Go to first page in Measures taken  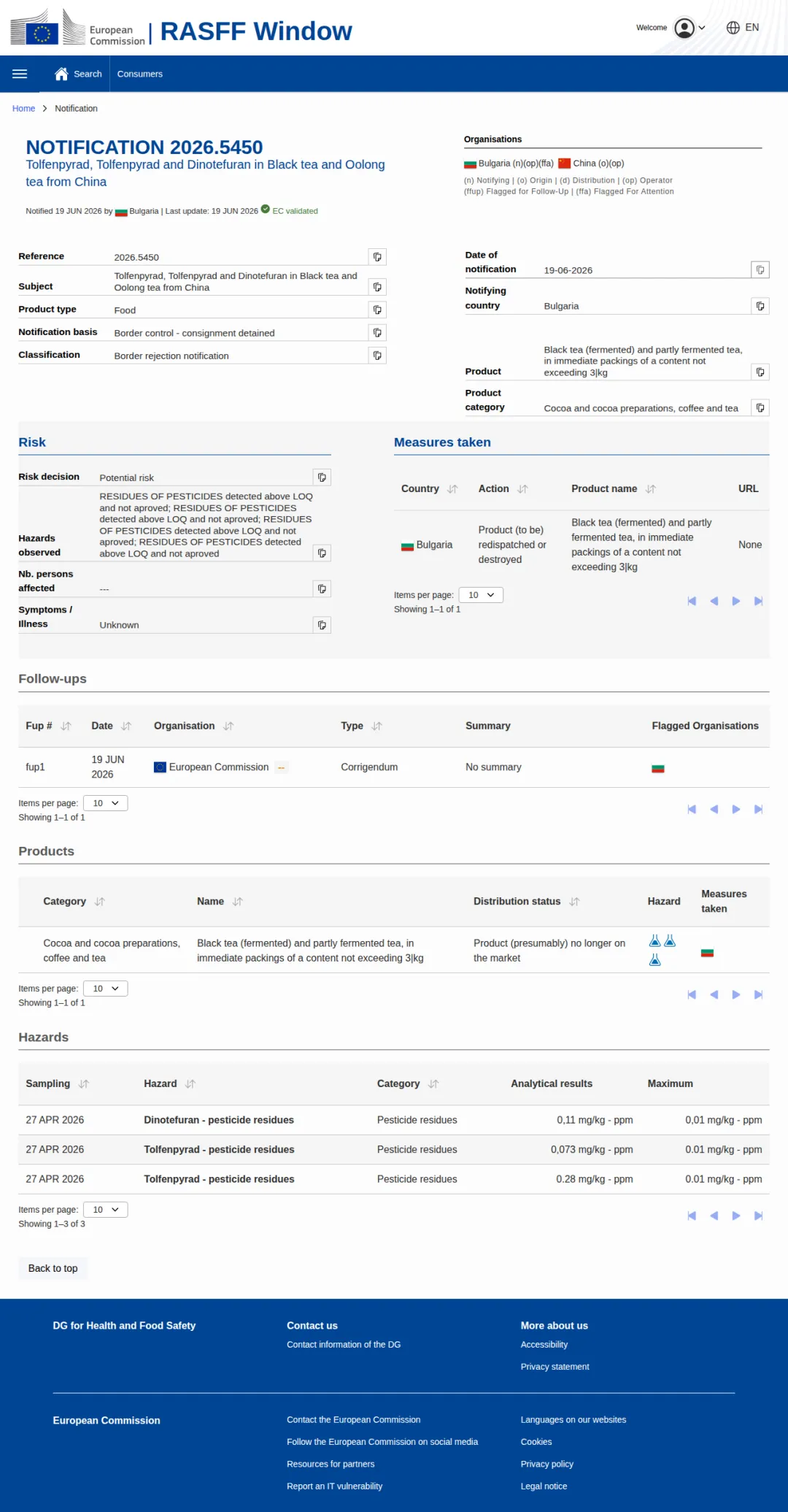click(x=692, y=601)
